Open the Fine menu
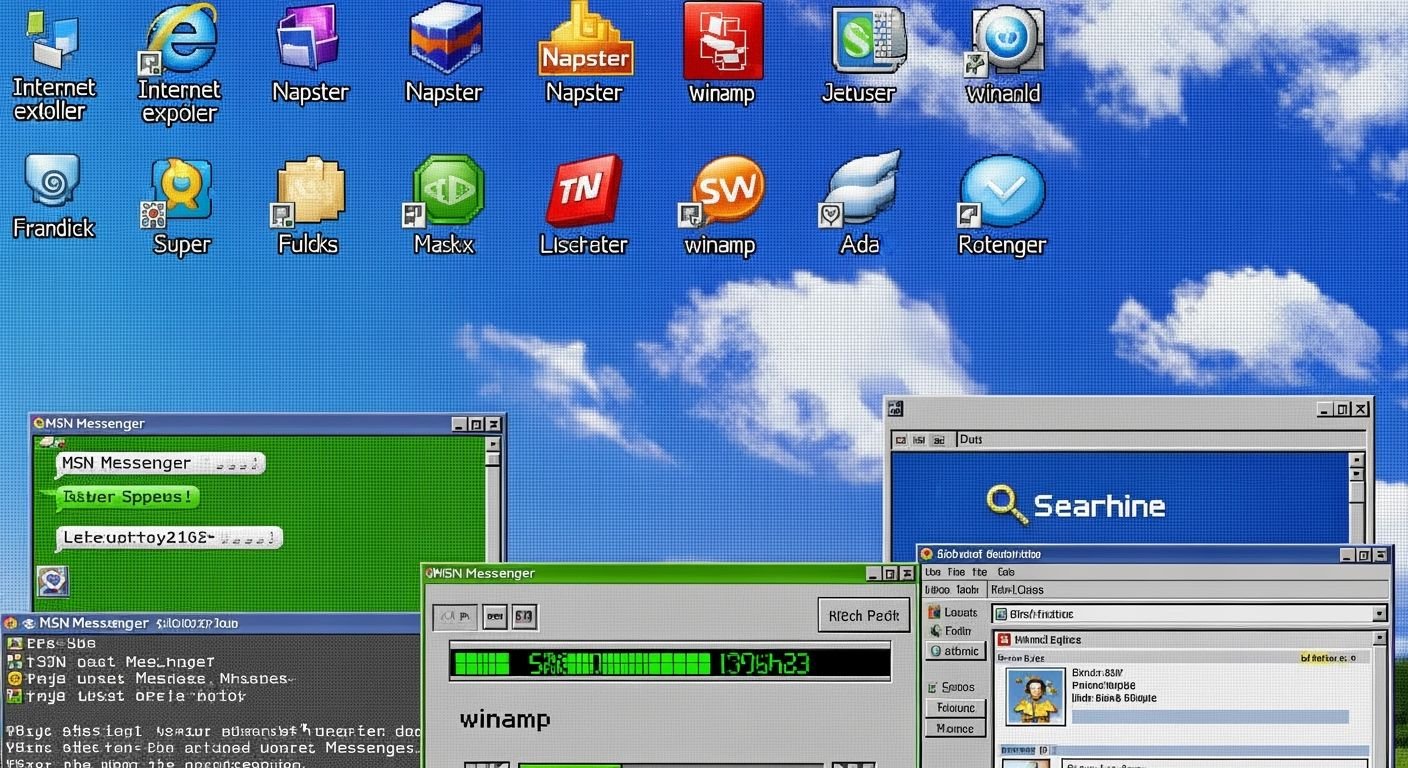This screenshot has height=768, width=1408. click(956, 572)
